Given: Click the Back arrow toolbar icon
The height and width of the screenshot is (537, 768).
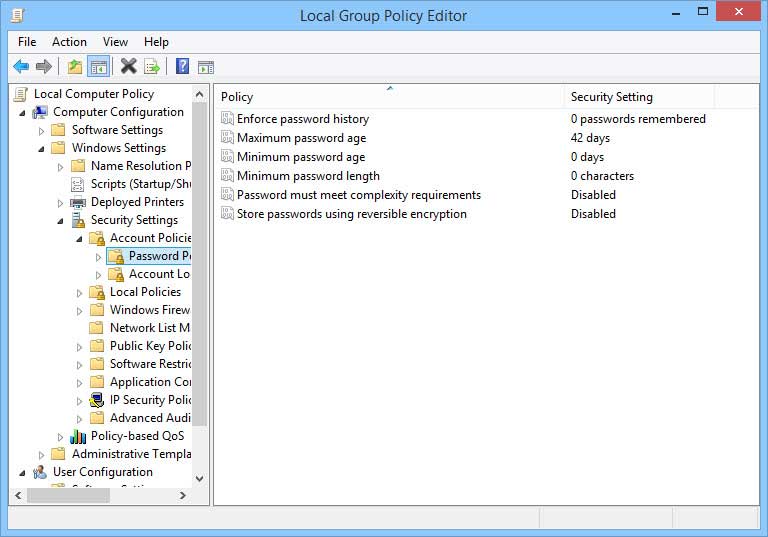Looking at the screenshot, I should 21,67.
